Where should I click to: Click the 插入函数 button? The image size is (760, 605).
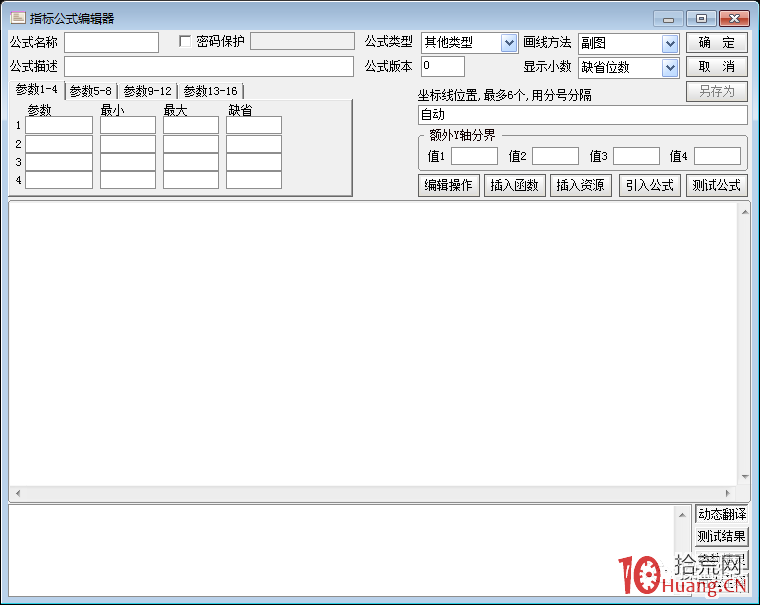515,185
